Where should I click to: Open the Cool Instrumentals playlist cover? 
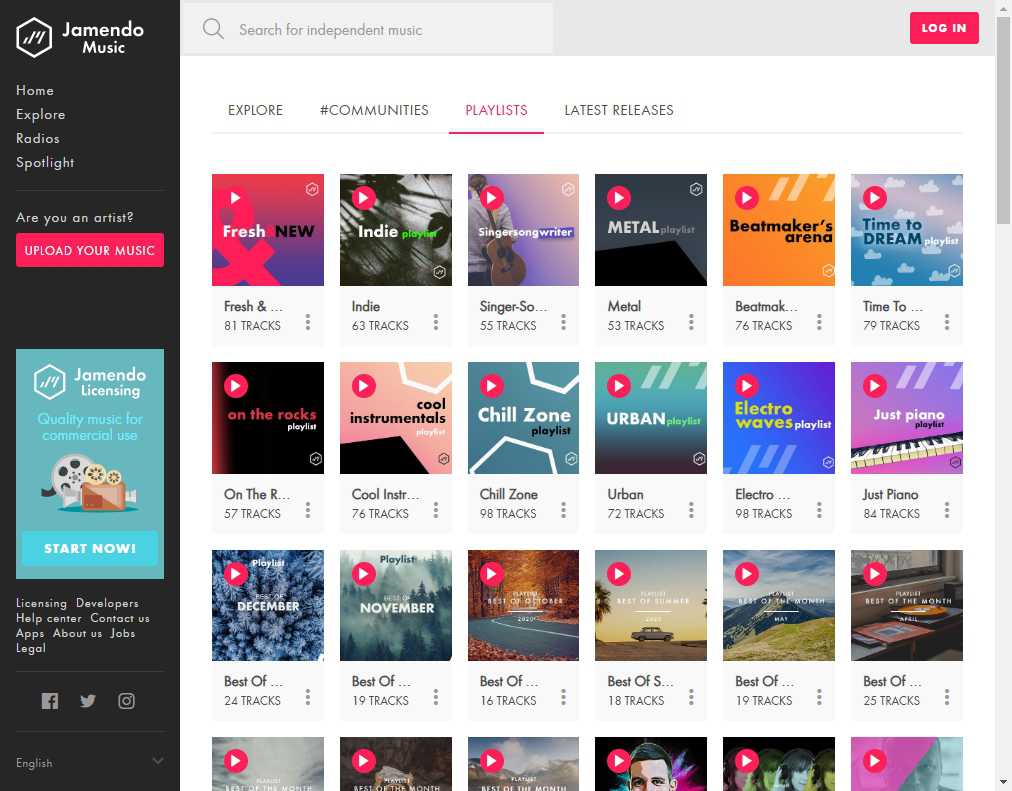click(x=396, y=418)
